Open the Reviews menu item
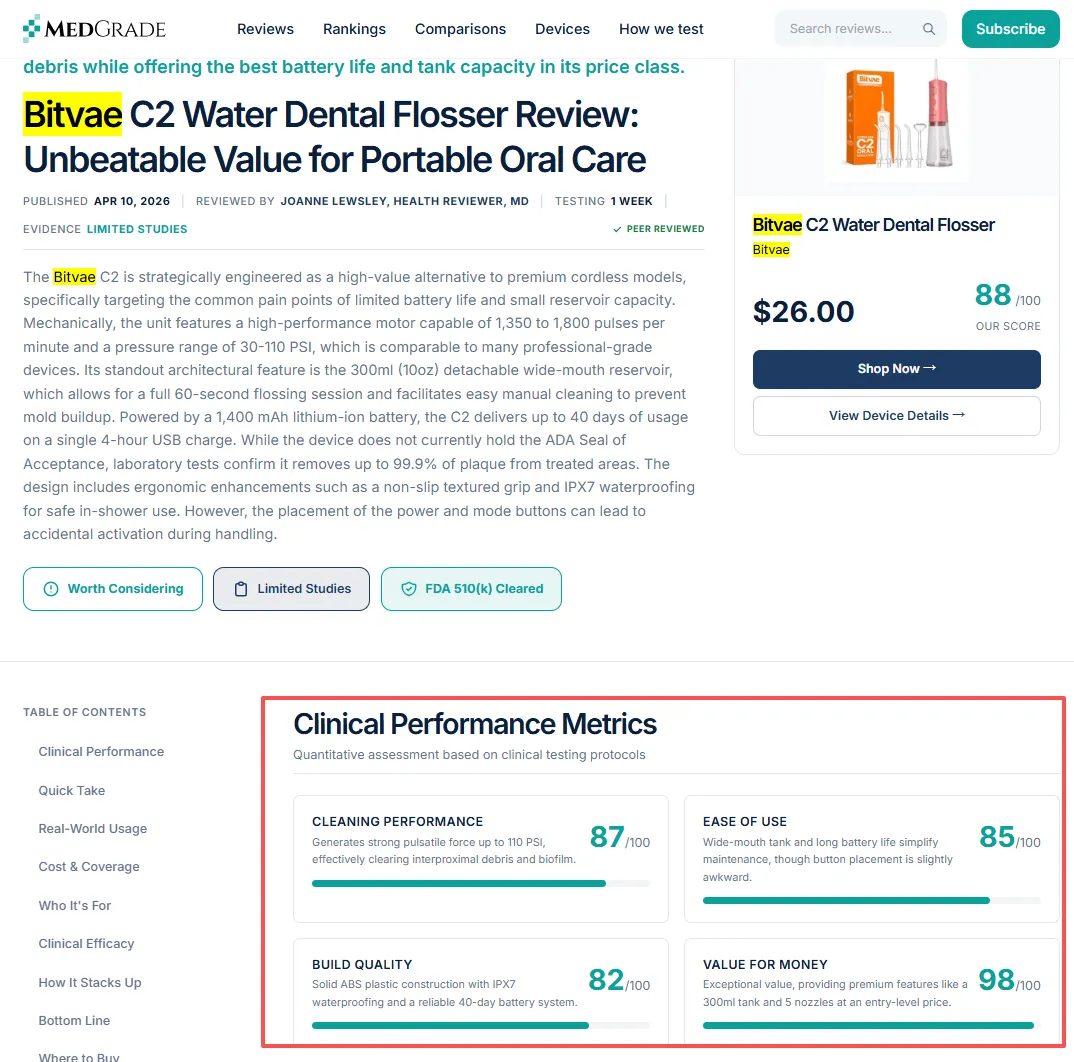The height and width of the screenshot is (1062, 1074). [x=265, y=29]
